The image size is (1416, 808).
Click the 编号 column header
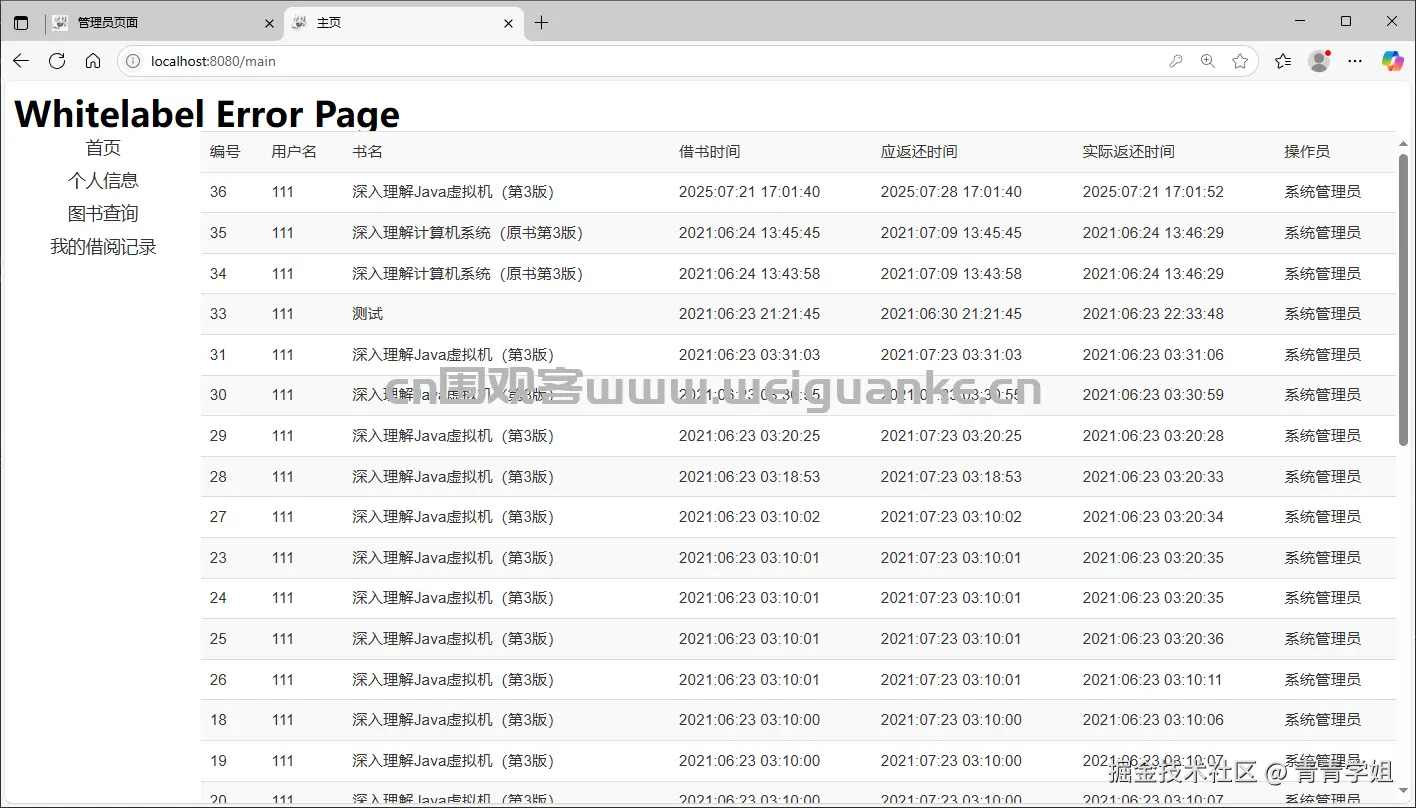pos(225,152)
